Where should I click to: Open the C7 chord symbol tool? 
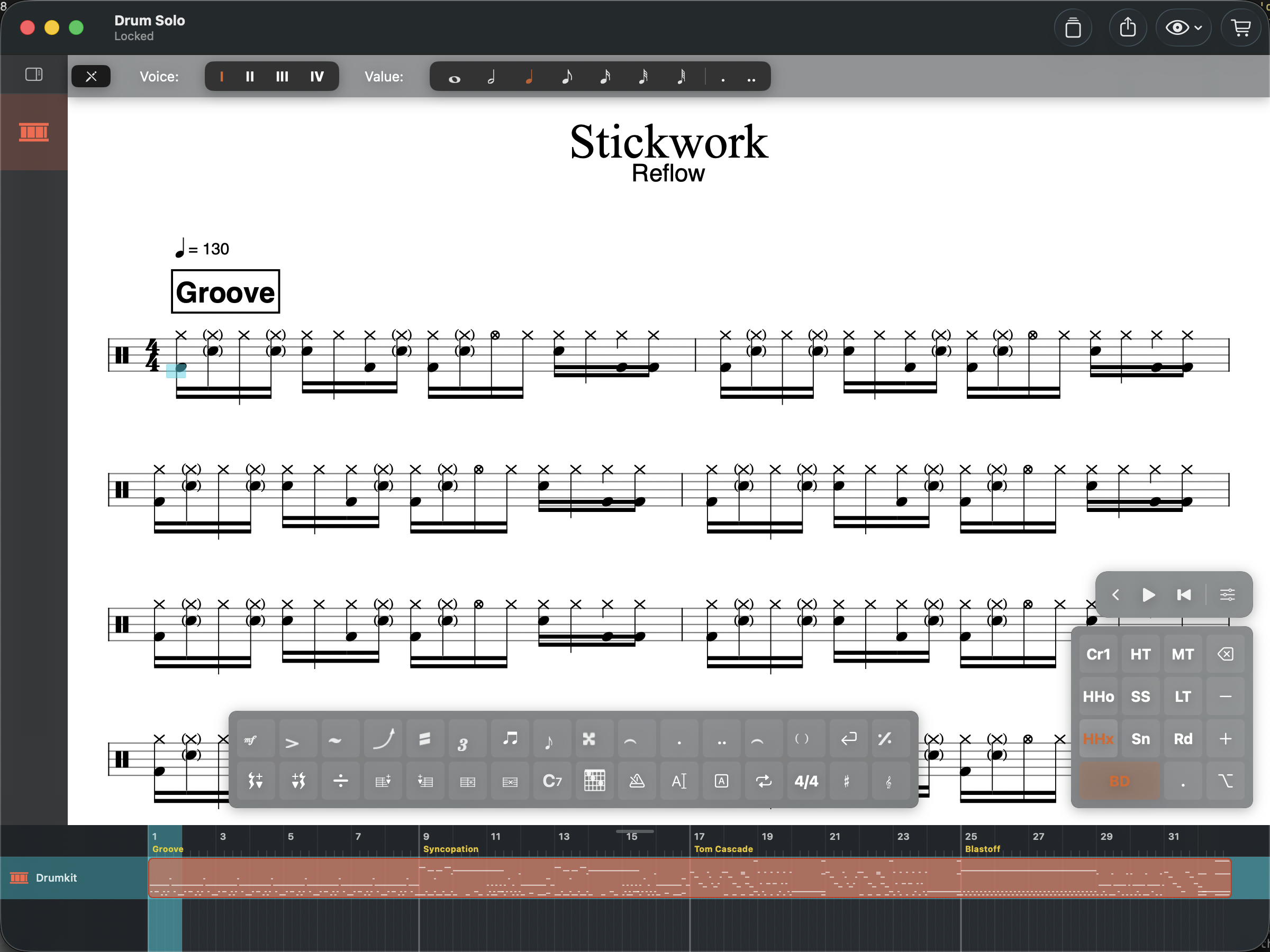(x=551, y=781)
